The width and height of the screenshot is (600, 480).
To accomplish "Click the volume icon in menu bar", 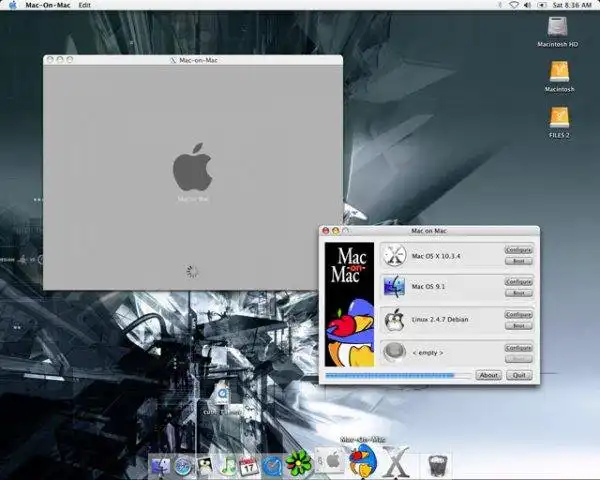I will click(527, 5).
